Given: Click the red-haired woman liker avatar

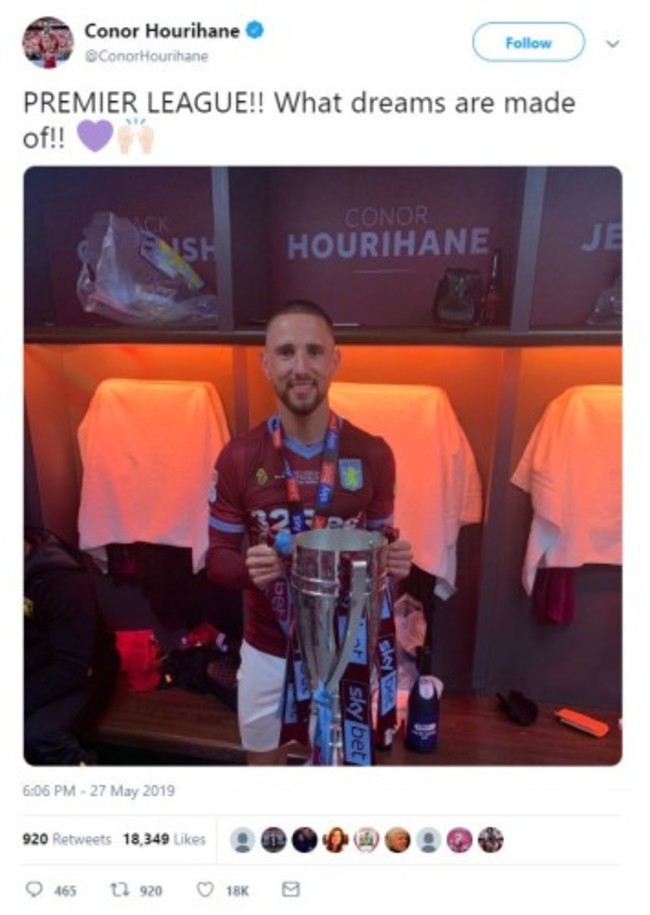Looking at the screenshot, I should pyautogui.click(x=335, y=840).
